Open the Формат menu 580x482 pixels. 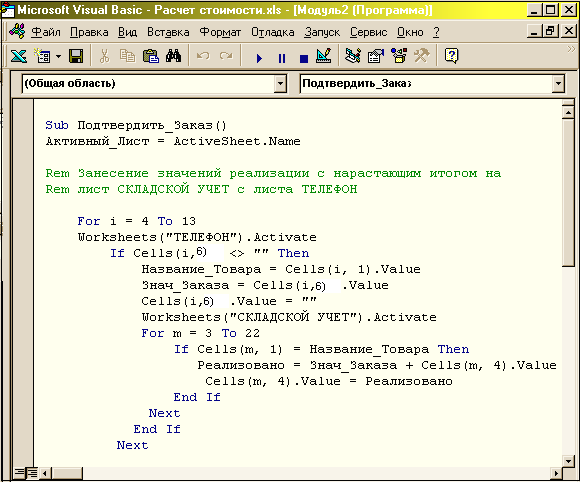pos(220,32)
